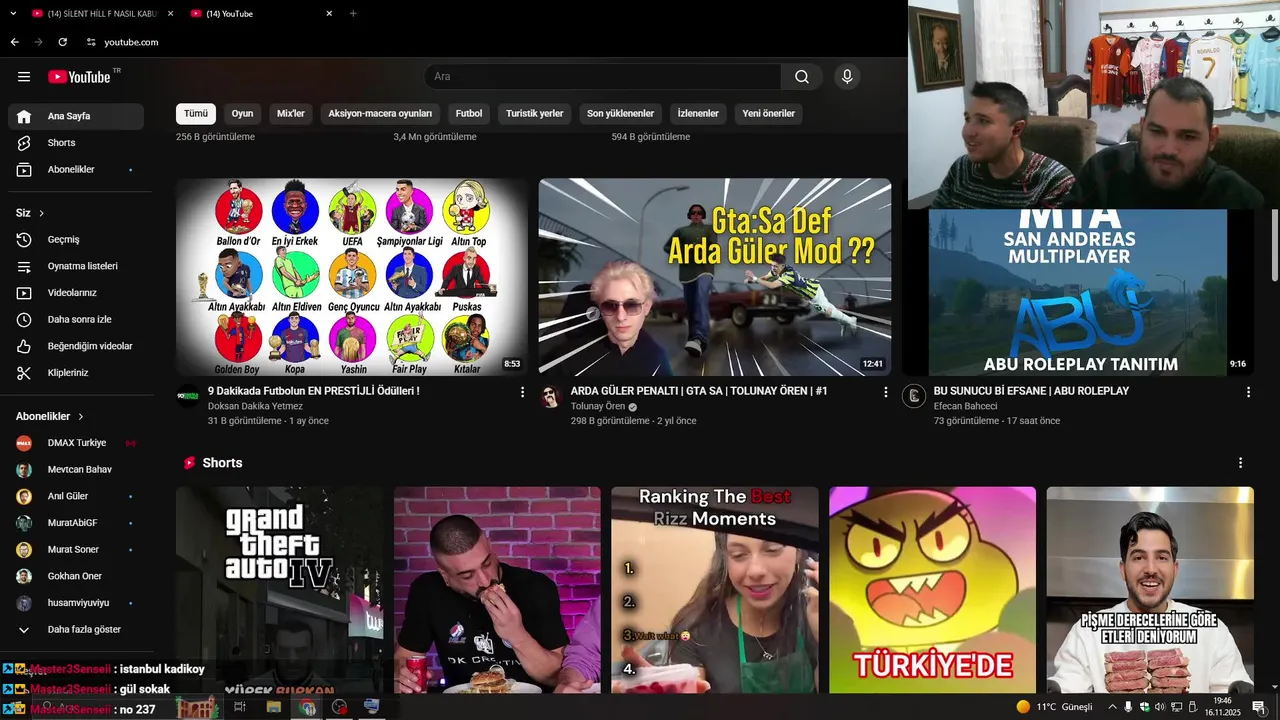1280x720 pixels.
Task: Open Tolunay Ören channel avatar
Action: [551, 396]
